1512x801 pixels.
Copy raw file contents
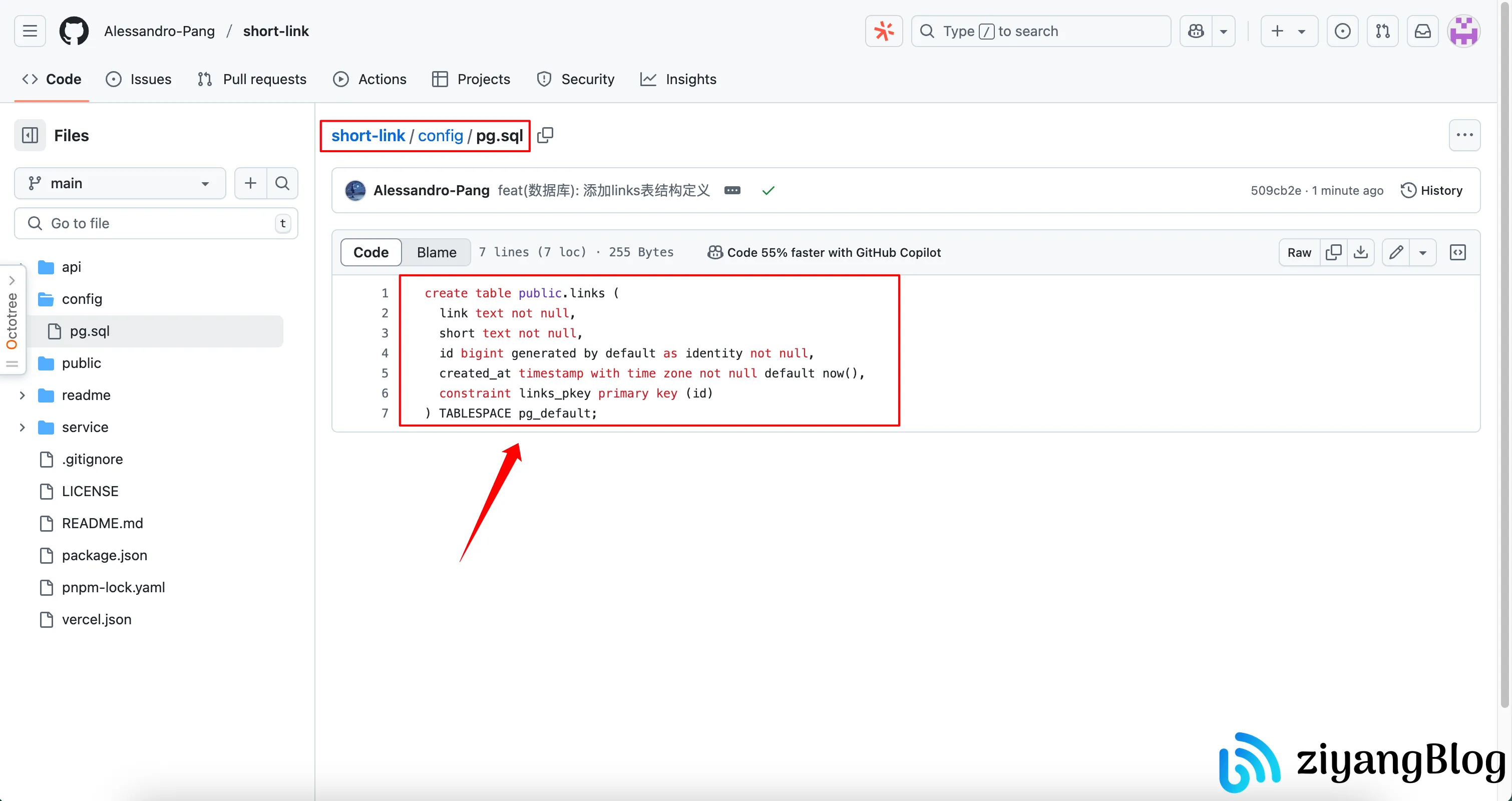[1334, 252]
